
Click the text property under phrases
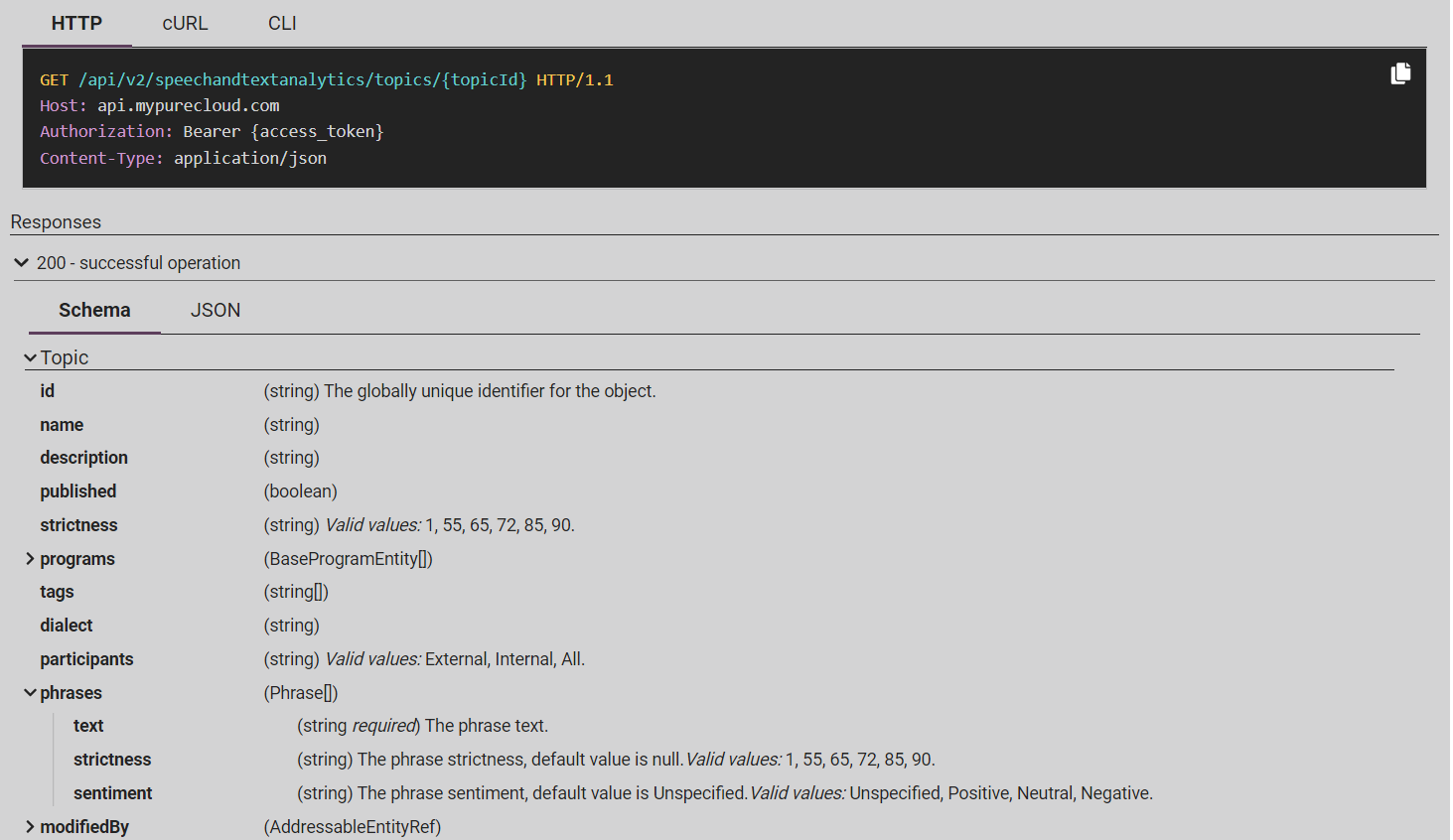click(88, 726)
